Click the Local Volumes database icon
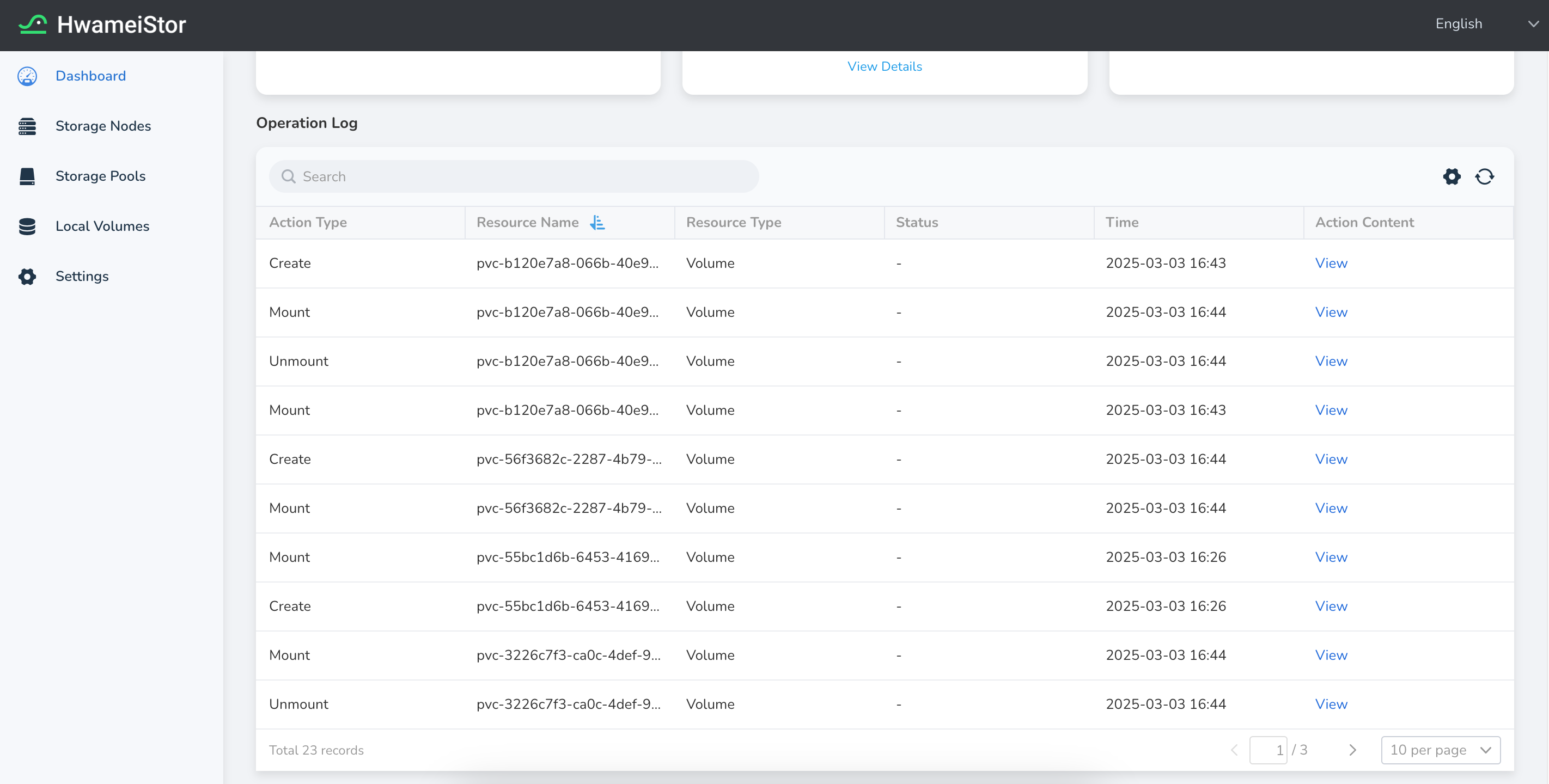The height and width of the screenshot is (784, 1549). [27, 226]
